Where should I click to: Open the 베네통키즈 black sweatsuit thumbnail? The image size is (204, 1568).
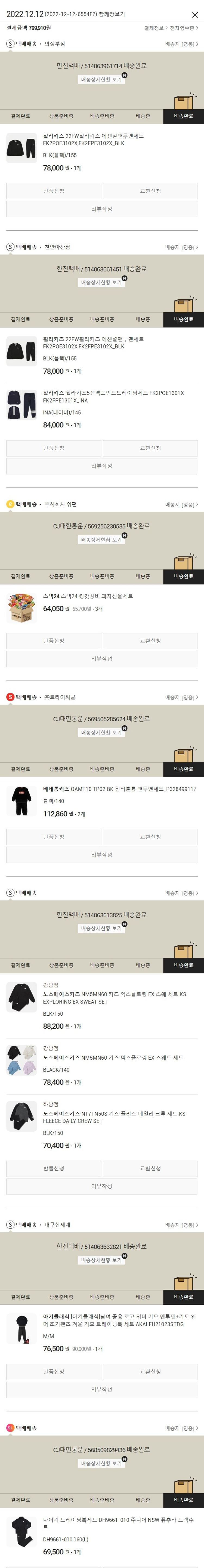click(21, 800)
